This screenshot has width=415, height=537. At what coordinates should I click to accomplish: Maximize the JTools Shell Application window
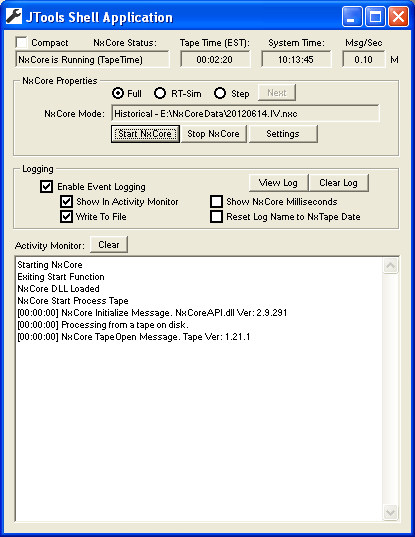[375, 16]
